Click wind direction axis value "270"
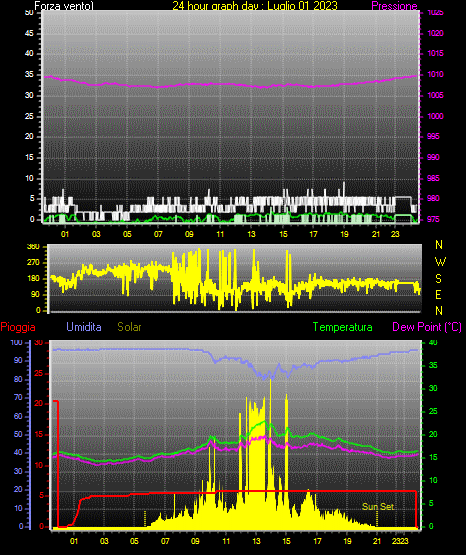The image size is (466, 555). (x=33, y=263)
